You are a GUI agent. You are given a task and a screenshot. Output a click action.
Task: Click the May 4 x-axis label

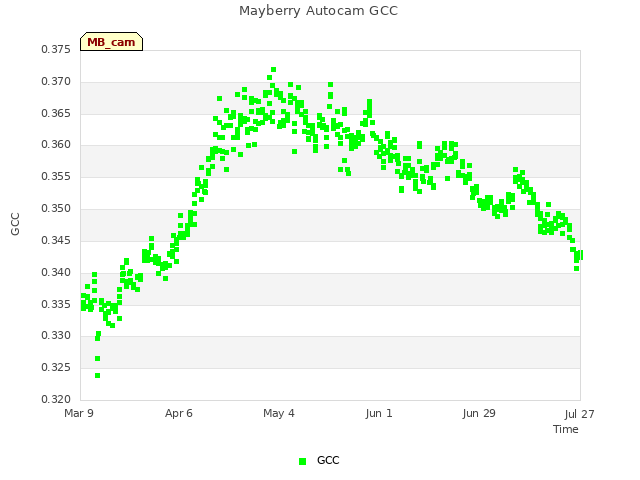[279, 413]
